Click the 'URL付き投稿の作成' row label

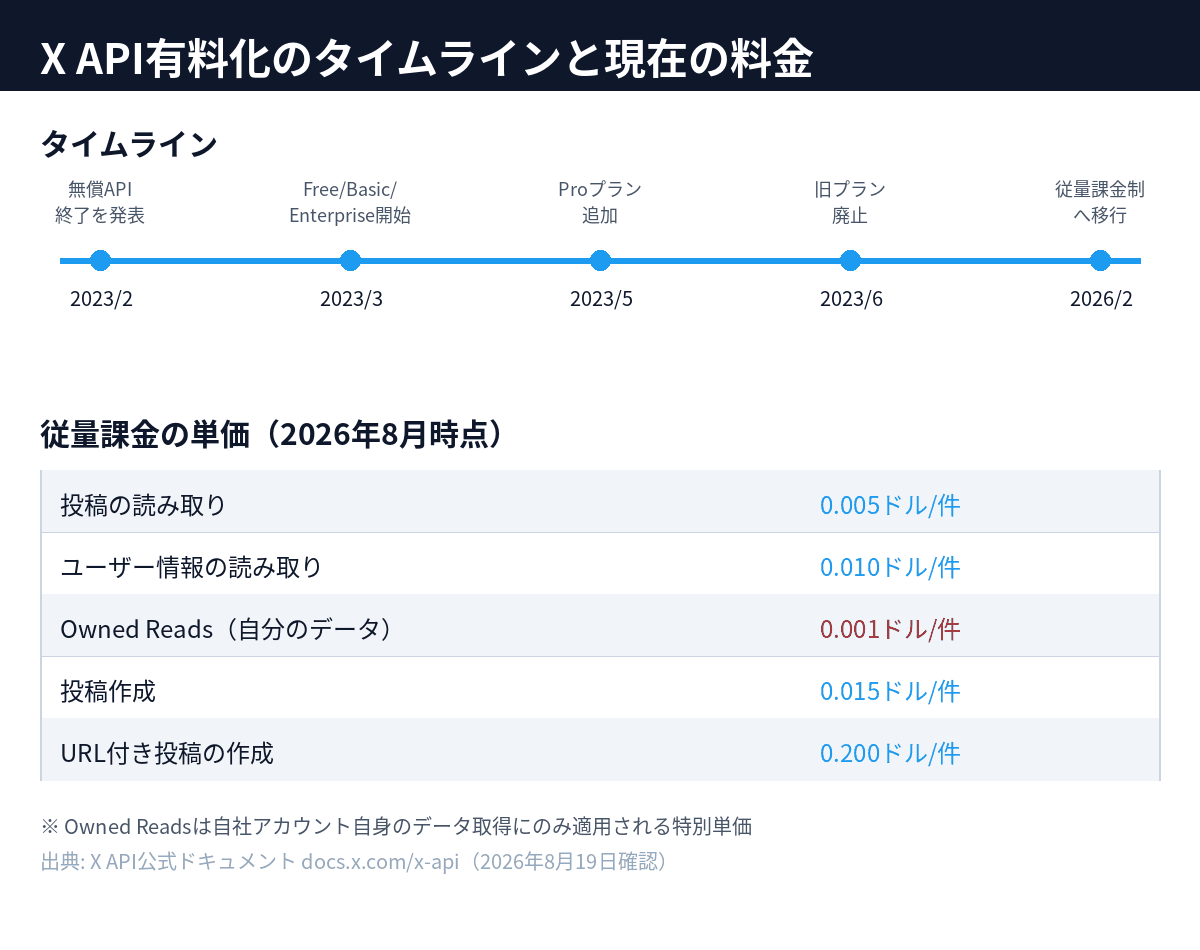coord(167,753)
